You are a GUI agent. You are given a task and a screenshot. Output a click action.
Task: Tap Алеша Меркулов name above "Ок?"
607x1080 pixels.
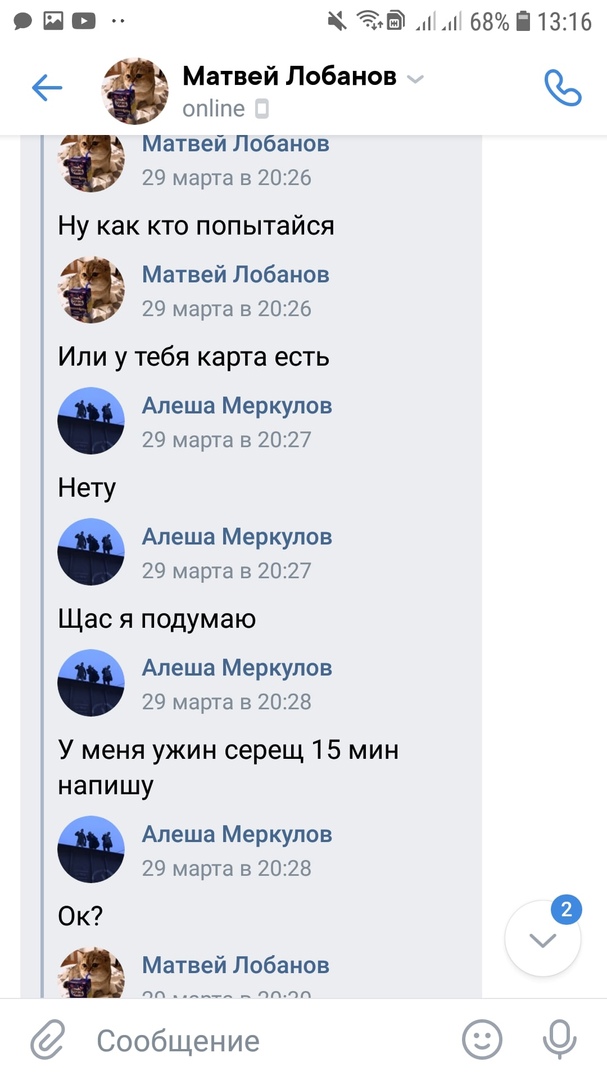(x=237, y=833)
